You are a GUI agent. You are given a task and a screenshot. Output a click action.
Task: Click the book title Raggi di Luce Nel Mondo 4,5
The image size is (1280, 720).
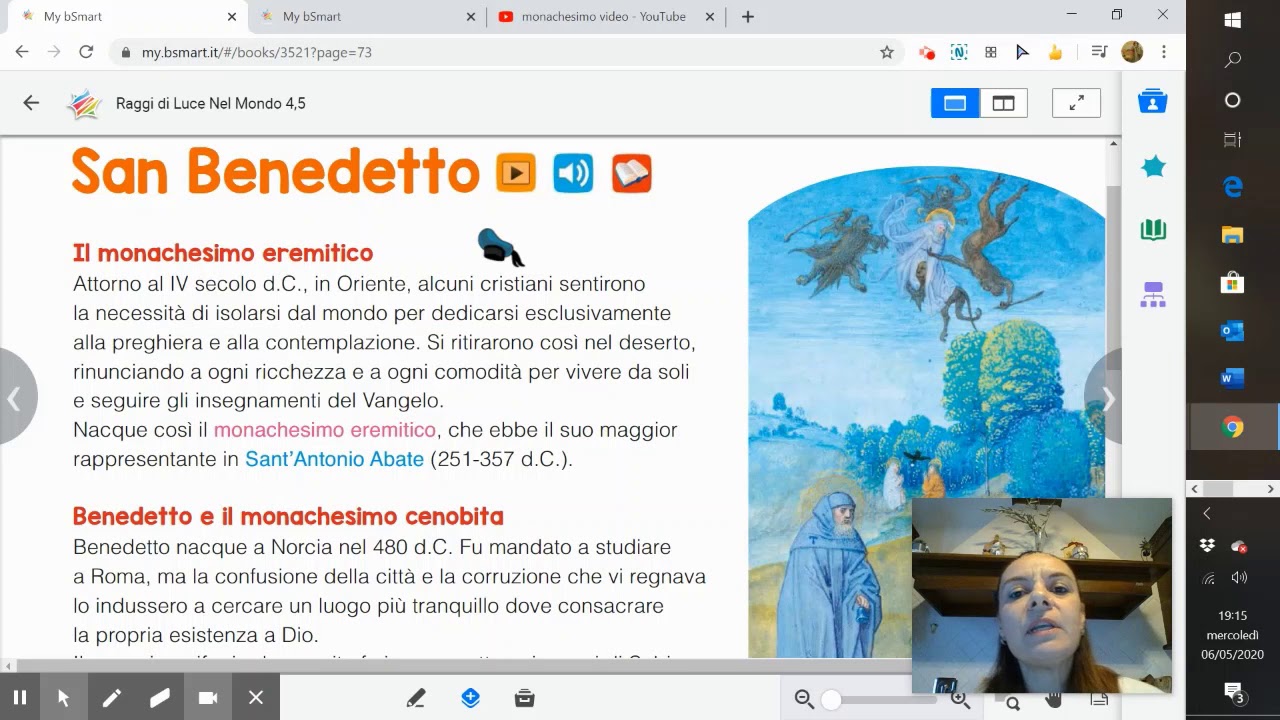[x=211, y=103]
